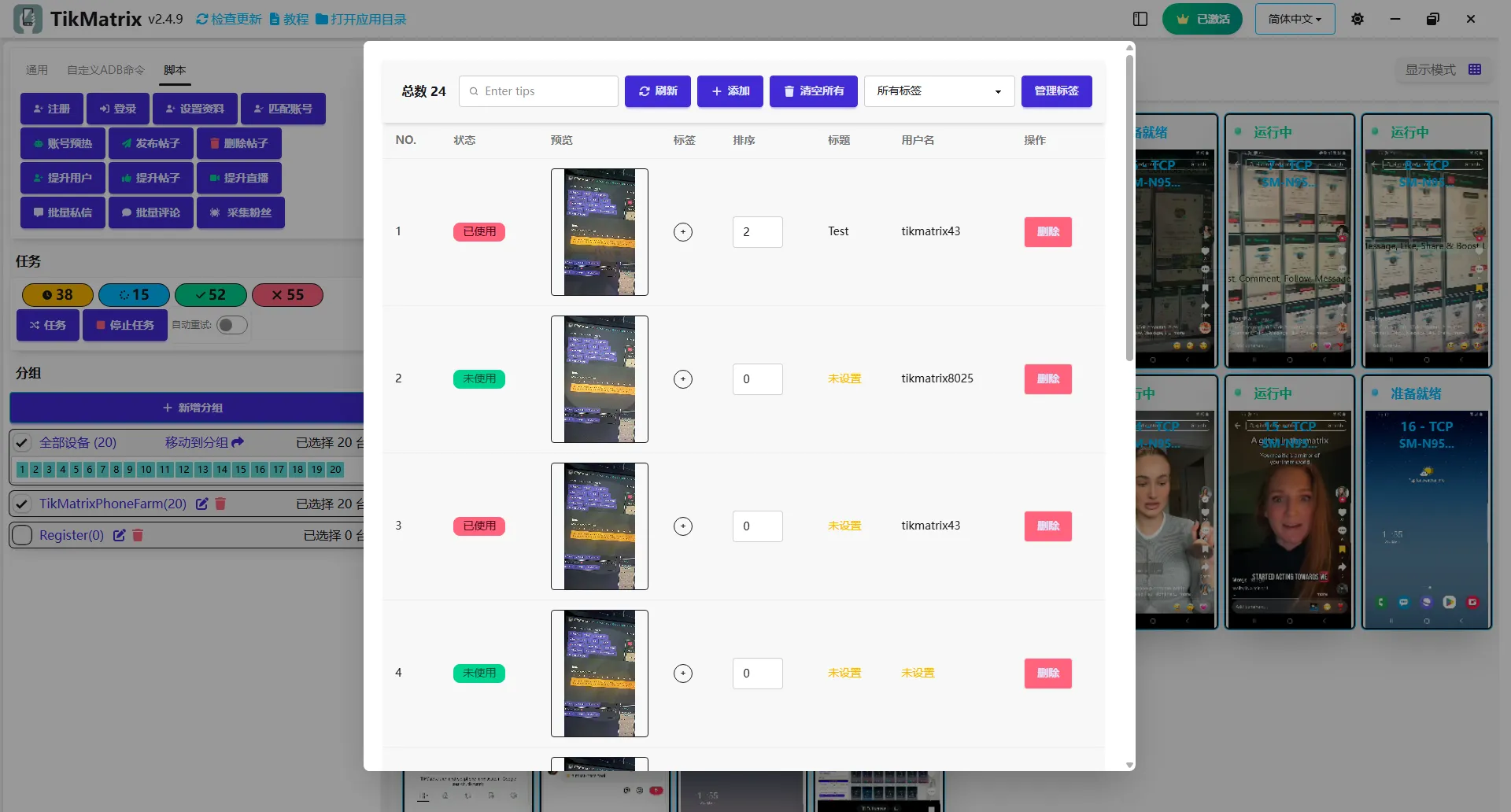This screenshot has width=1511, height=812.
Task: Click the edit icon next to TikMatrixPhoneFarm group
Action: click(202, 504)
